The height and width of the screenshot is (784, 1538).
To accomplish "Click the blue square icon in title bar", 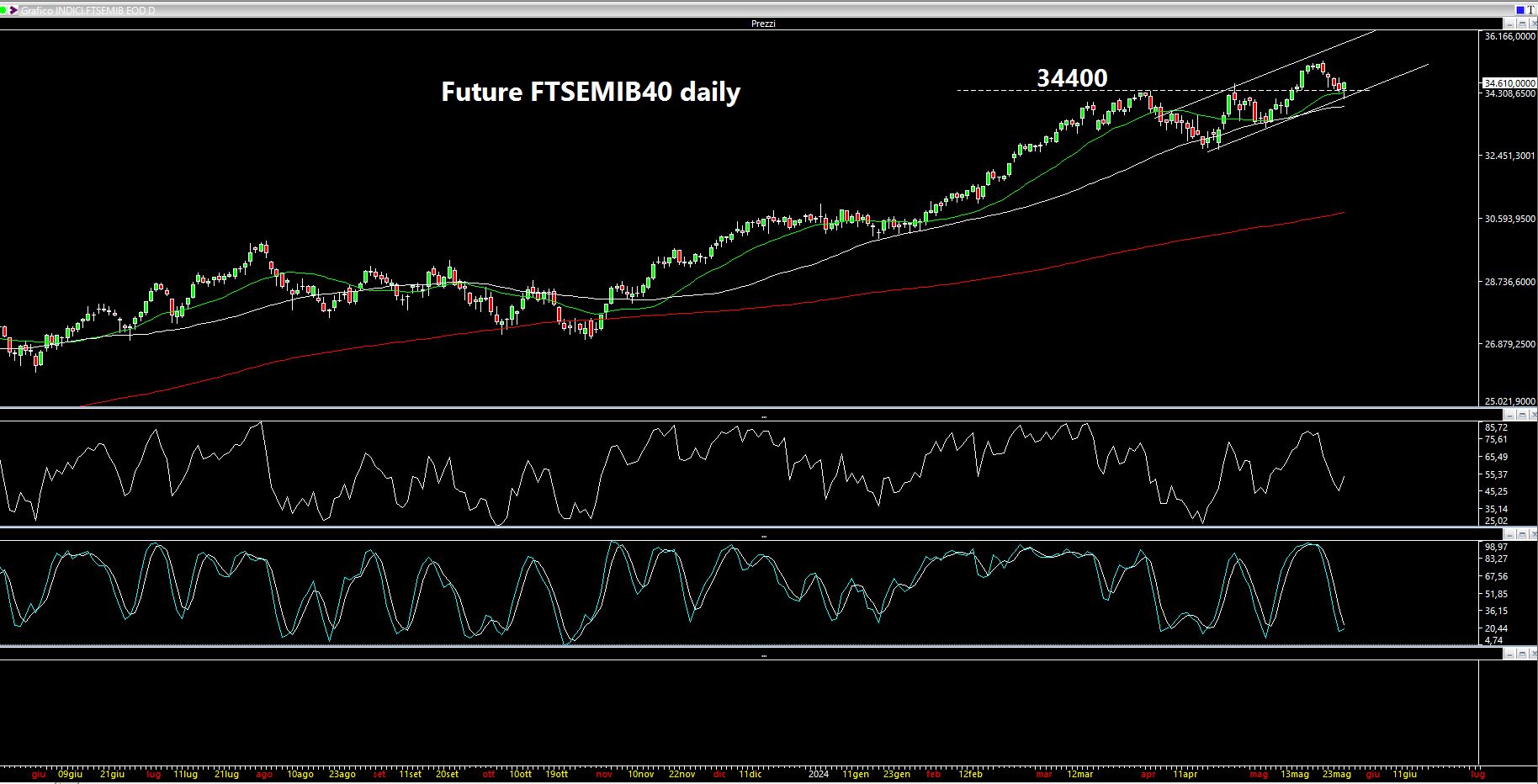I will [1520, 10].
